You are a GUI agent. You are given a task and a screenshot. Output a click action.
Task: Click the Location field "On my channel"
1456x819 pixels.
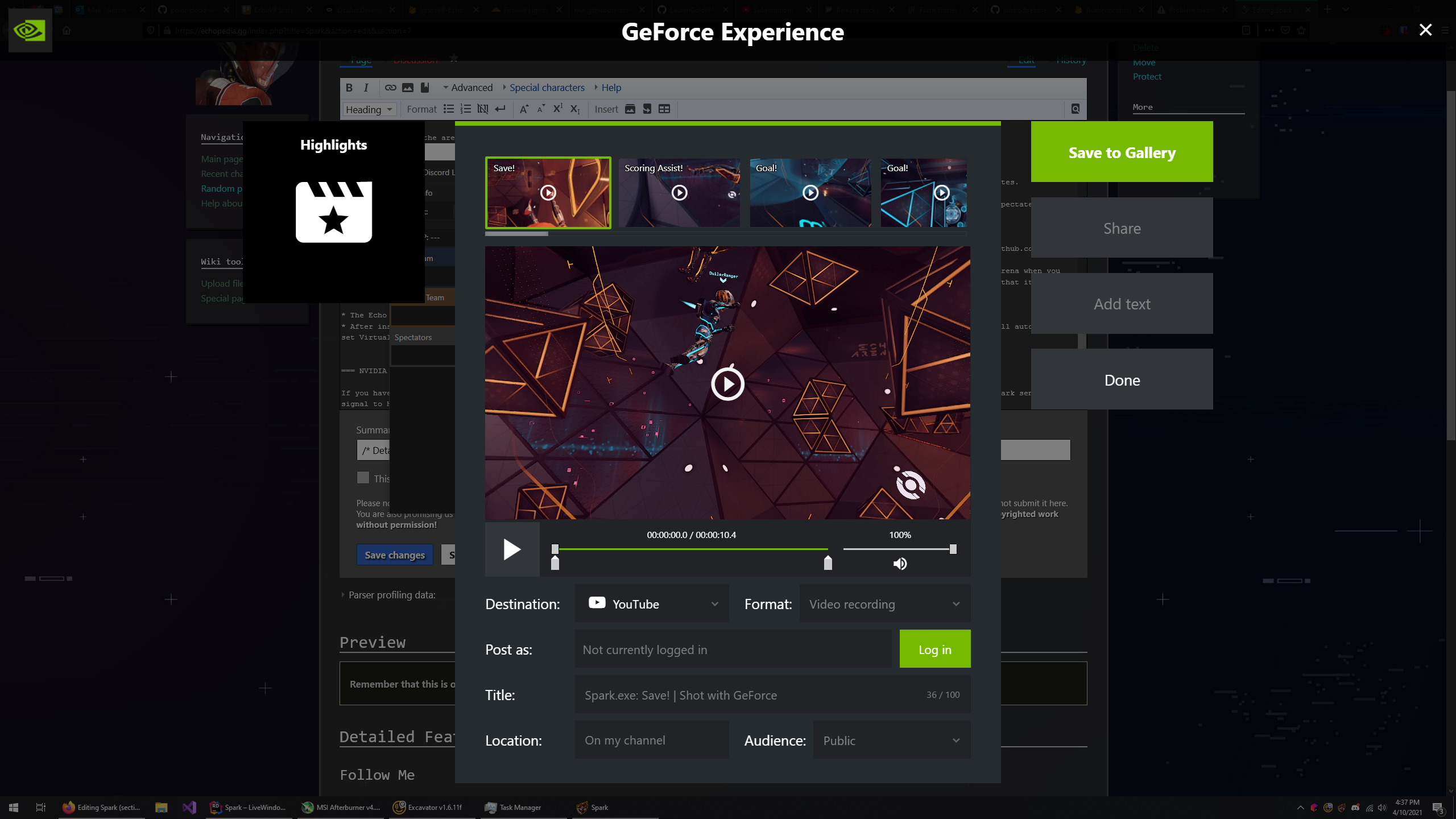[652, 741]
